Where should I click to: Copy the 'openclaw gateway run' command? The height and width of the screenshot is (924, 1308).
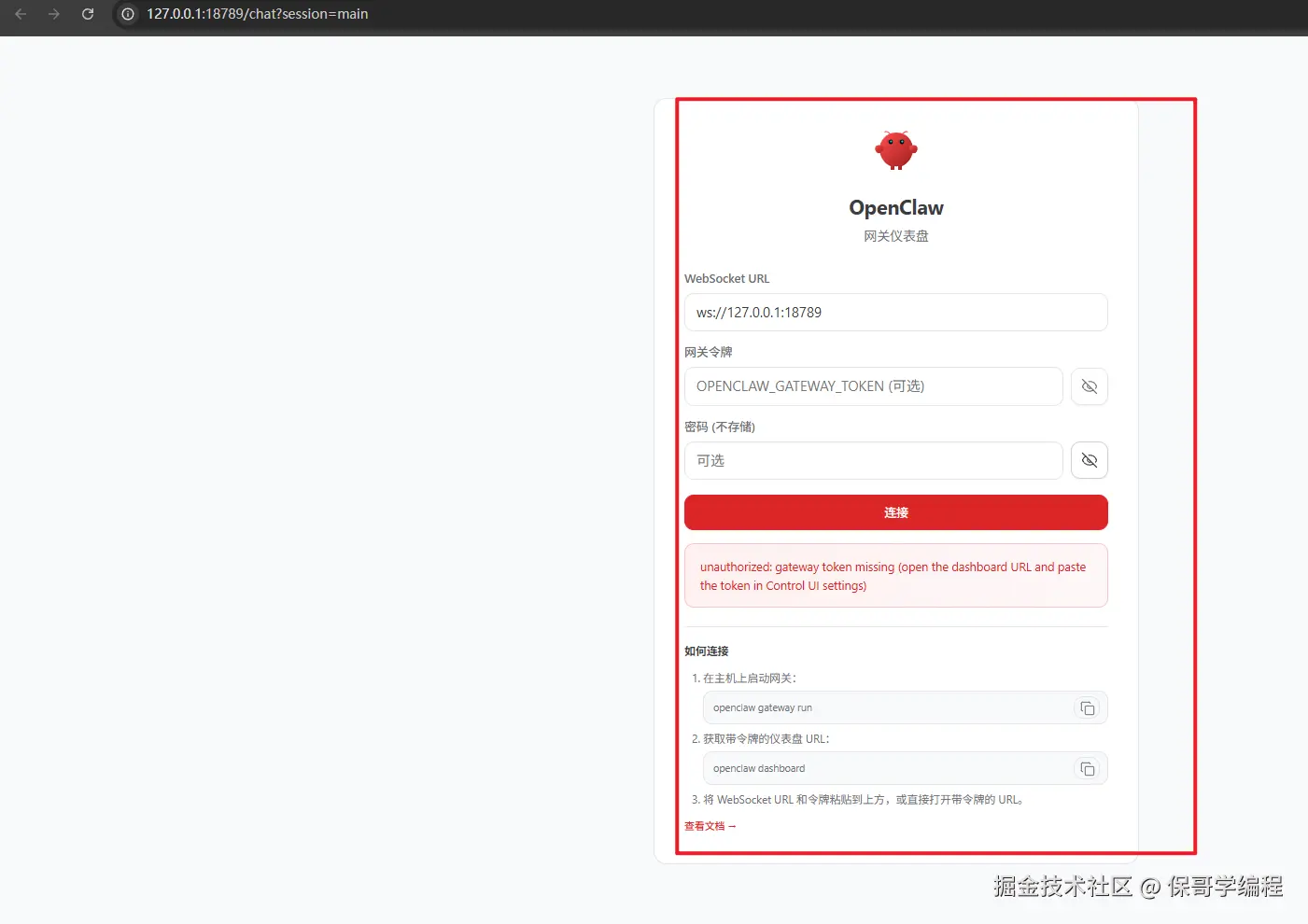coord(1087,708)
